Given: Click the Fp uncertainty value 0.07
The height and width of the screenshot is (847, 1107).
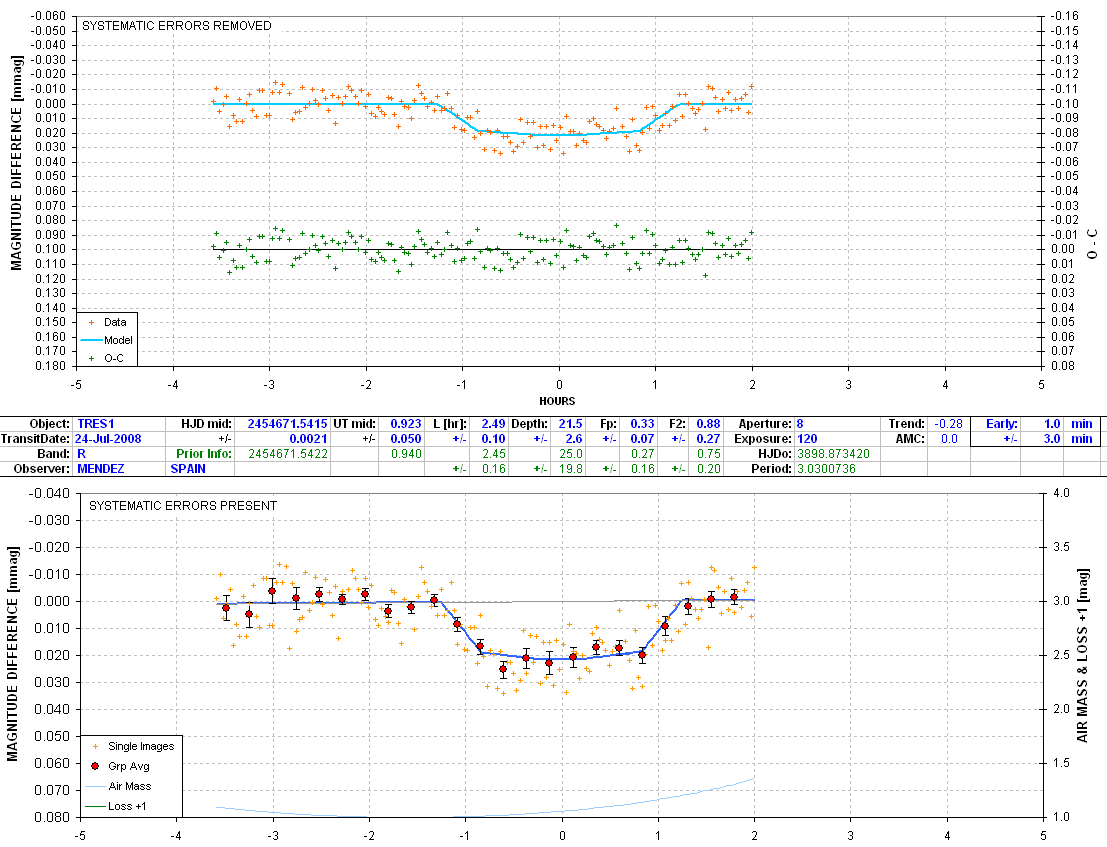Looking at the screenshot, I should [x=642, y=438].
